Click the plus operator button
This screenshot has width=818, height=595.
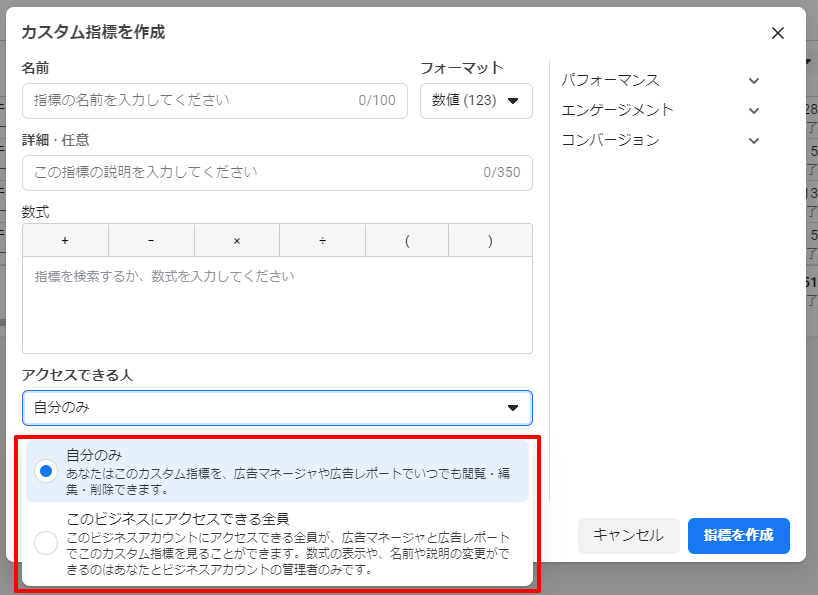pos(65,241)
